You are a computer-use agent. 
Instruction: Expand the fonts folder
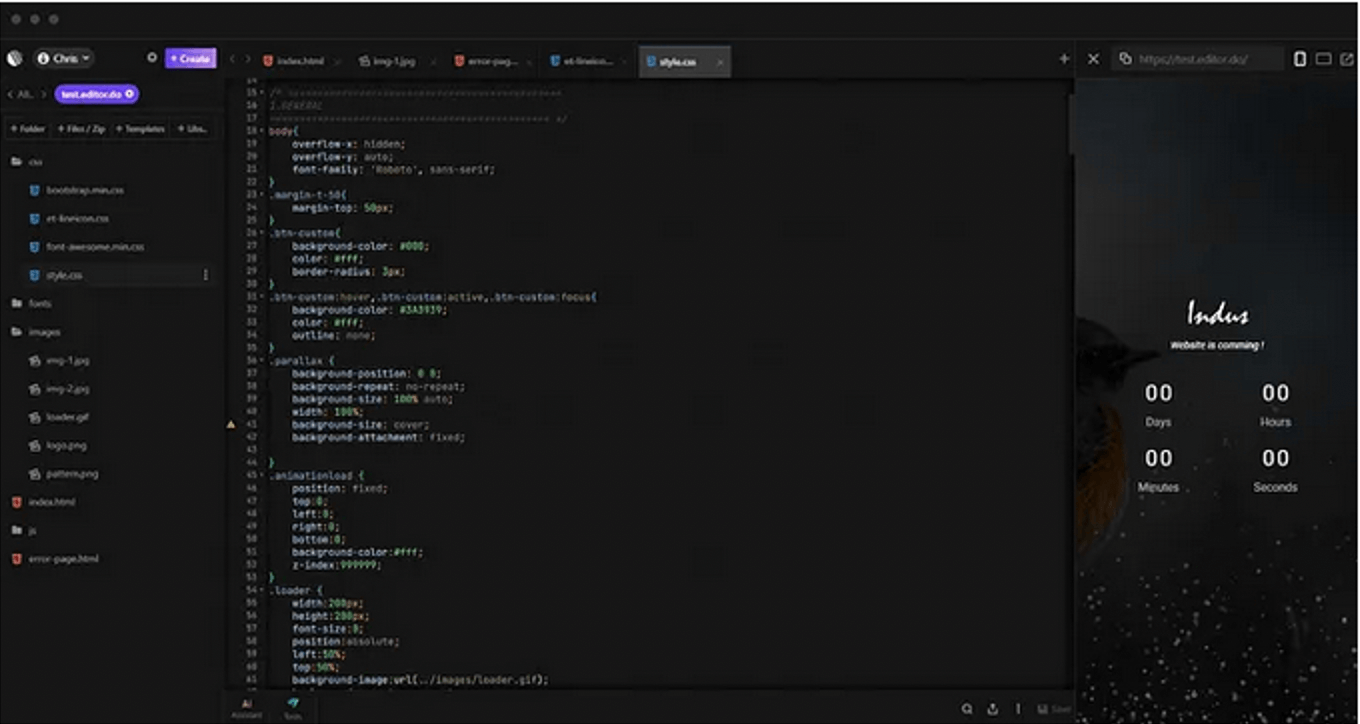tap(31, 303)
